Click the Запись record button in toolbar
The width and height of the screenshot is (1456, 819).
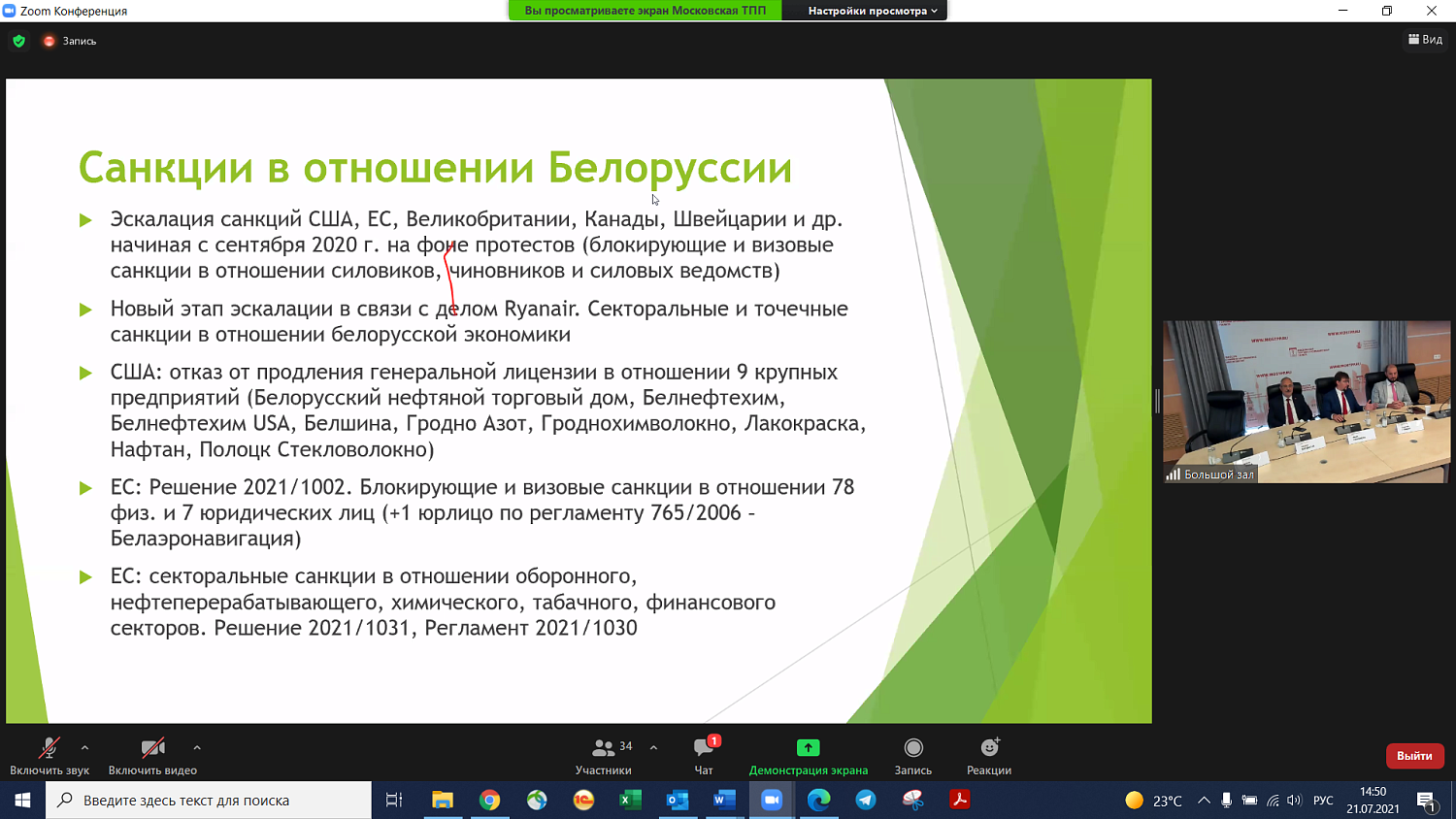point(913,756)
